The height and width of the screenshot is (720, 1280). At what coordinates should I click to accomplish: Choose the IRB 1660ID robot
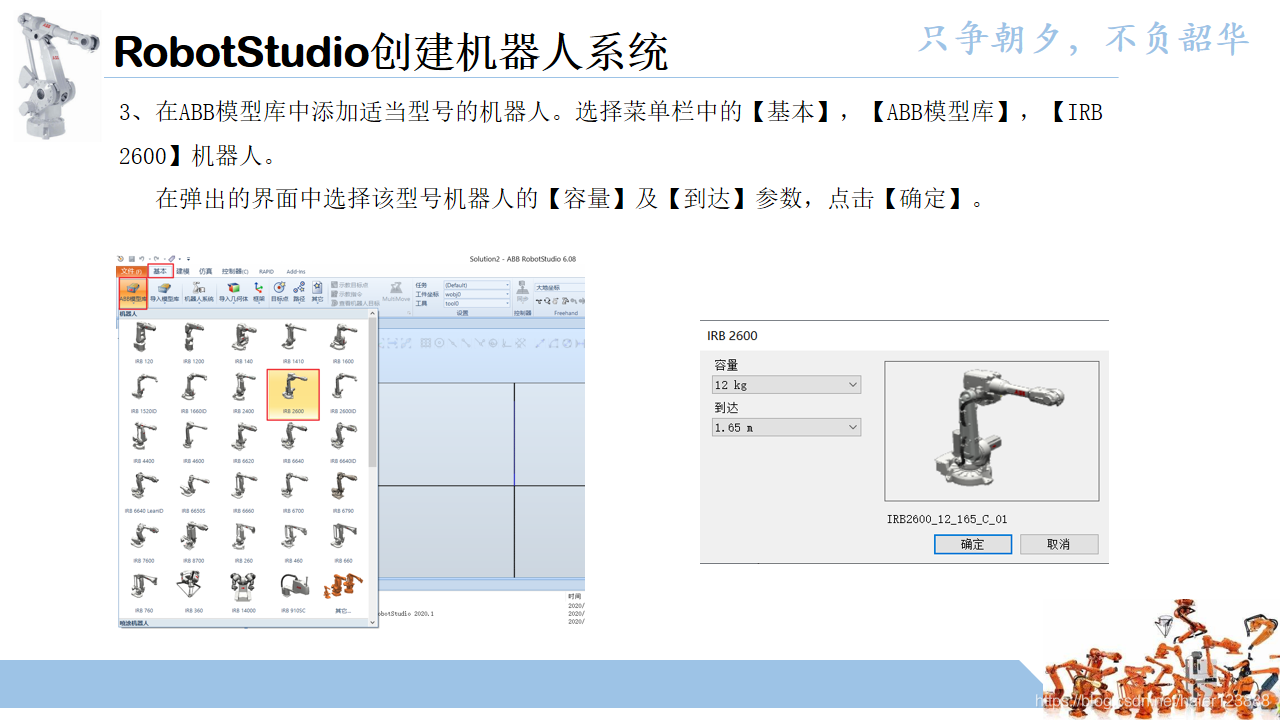click(x=193, y=394)
